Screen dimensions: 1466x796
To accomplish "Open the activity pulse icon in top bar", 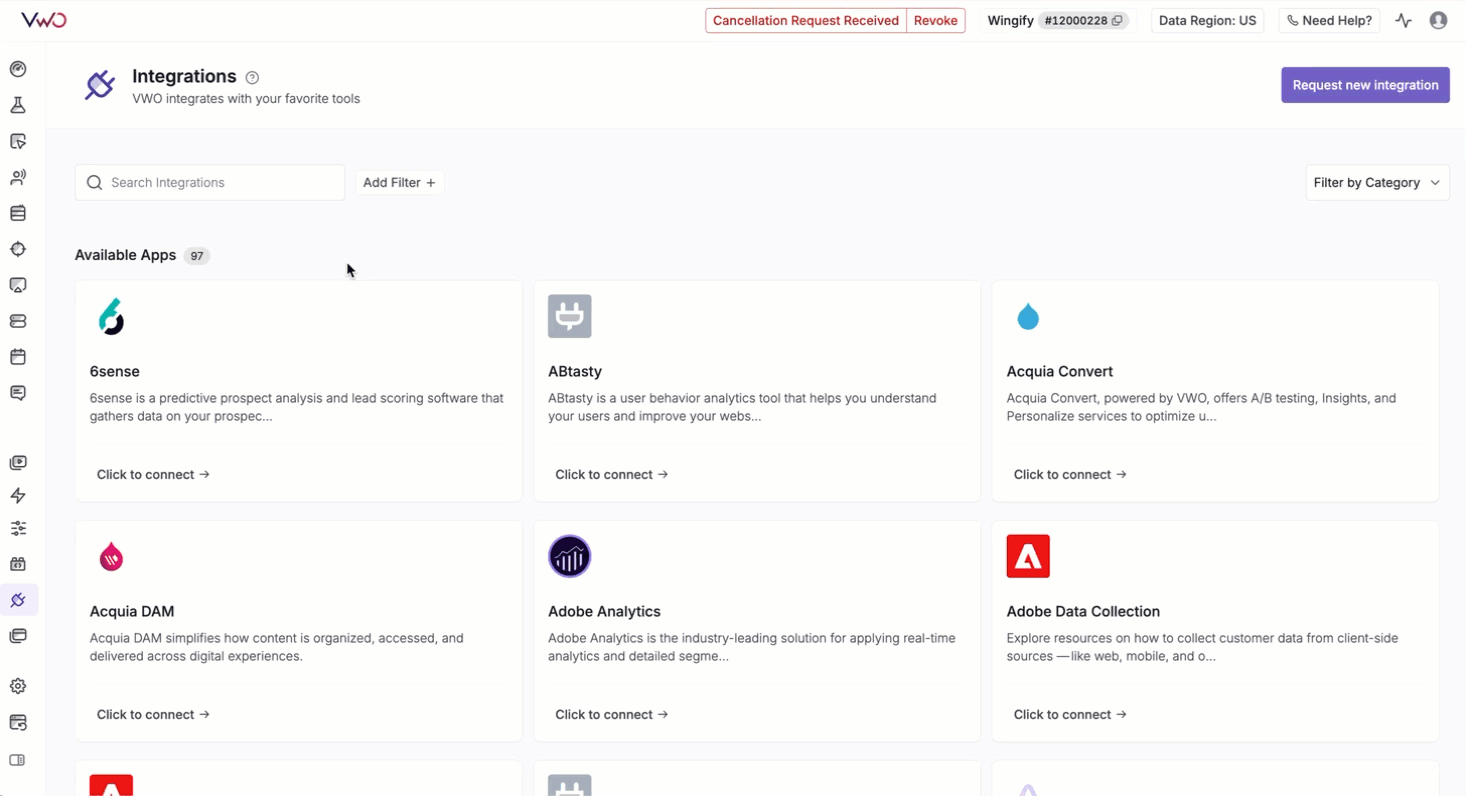I will click(x=1404, y=20).
